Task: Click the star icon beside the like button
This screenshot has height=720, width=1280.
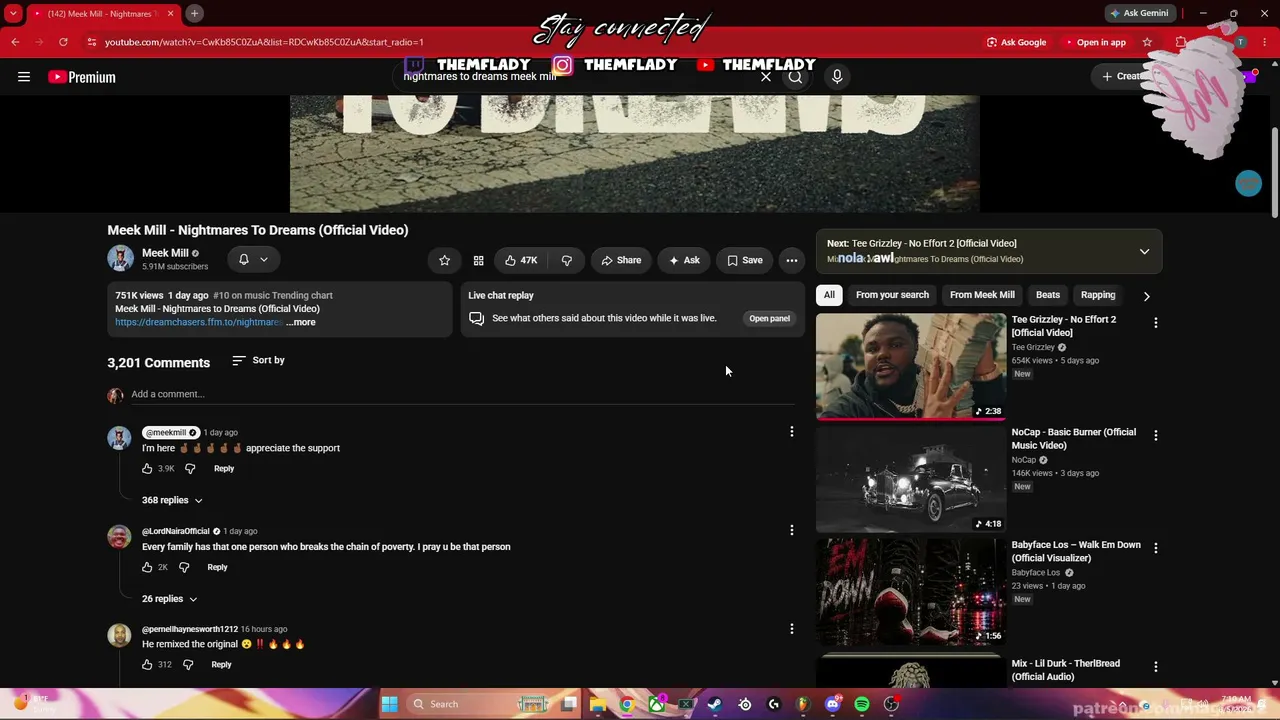Action: (x=445, y=260)
